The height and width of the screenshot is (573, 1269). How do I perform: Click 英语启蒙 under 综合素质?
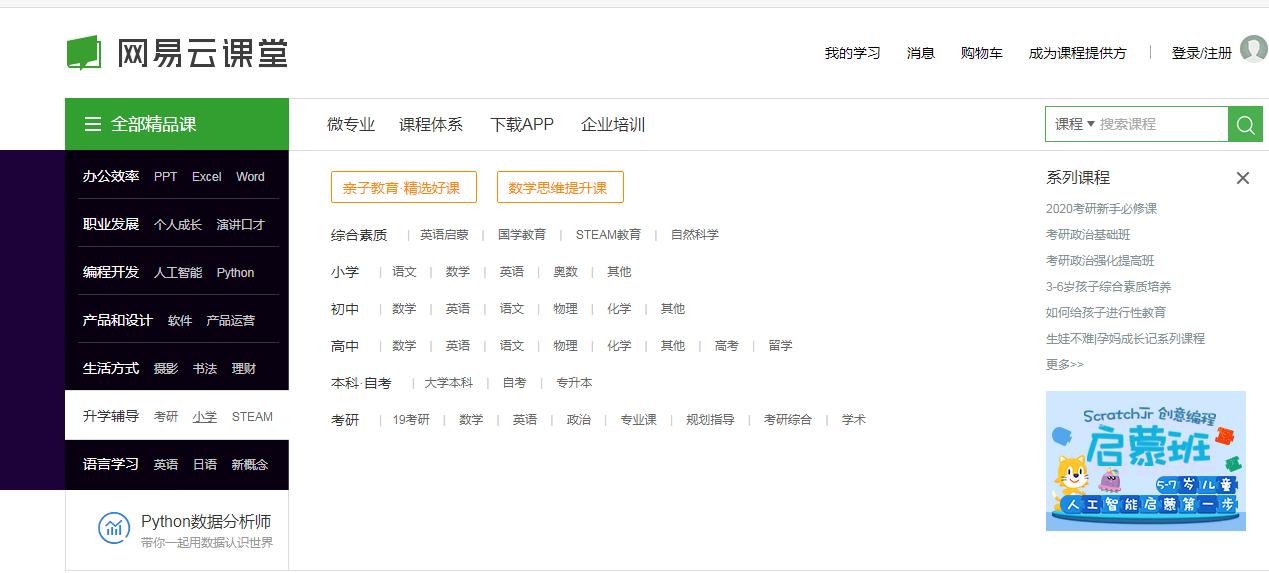444,235
